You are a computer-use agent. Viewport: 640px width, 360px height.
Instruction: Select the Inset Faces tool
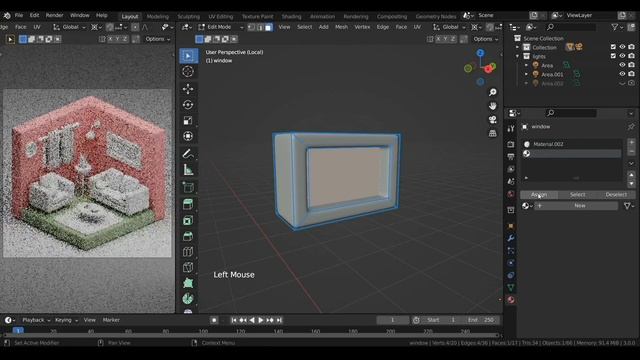tap(188, 220)
